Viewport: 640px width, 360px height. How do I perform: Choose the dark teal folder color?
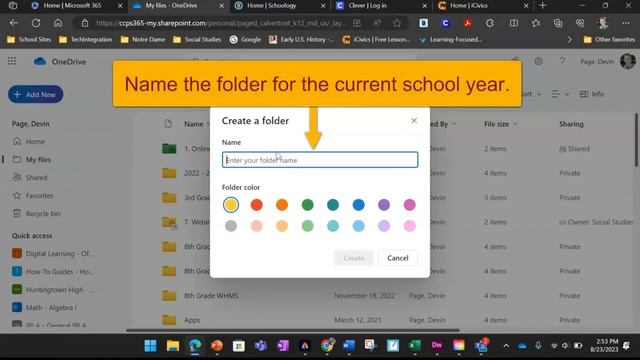[x=333, y=204]
